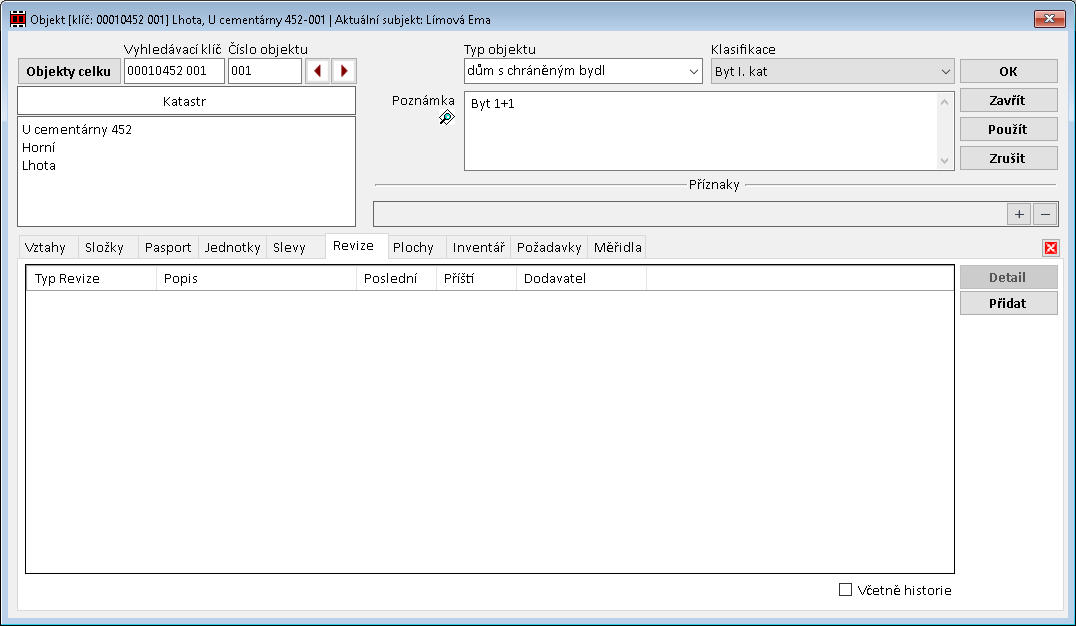This screenshot has width=1076, height=626.
Task: Remove a flag with the minus button
Action: (1044, 214)
